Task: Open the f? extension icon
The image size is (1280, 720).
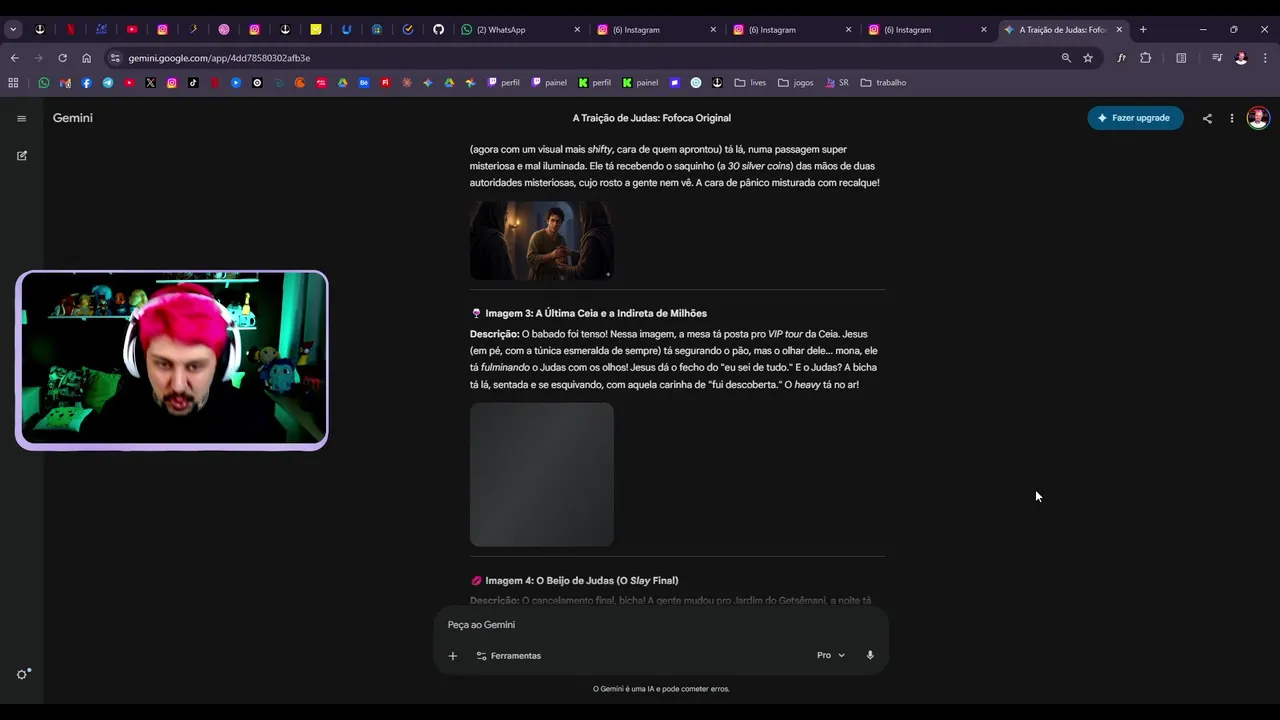Action: click(1121, 58)
